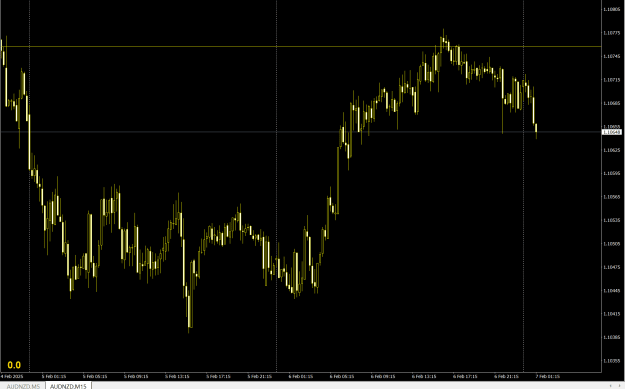Click the 5 Feb 21:15 time label
This screenshot has width=625, height=389.
tap(259, 376)
